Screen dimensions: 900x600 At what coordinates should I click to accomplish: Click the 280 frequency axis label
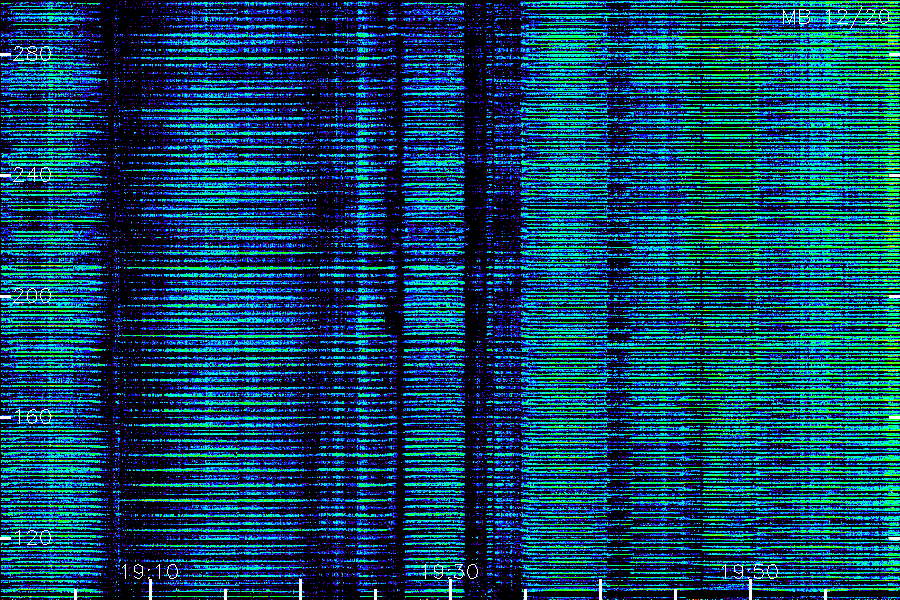click(x=32, y=54)
